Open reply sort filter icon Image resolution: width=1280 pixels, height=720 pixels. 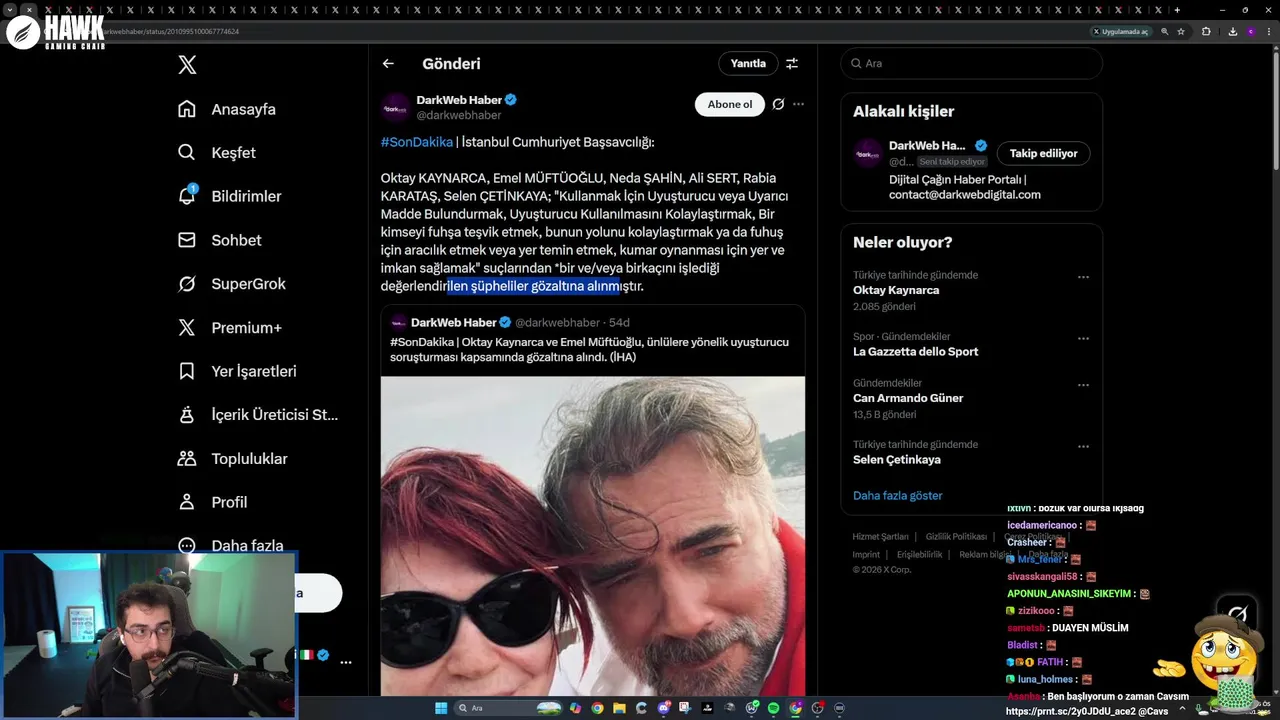[792, 63]
